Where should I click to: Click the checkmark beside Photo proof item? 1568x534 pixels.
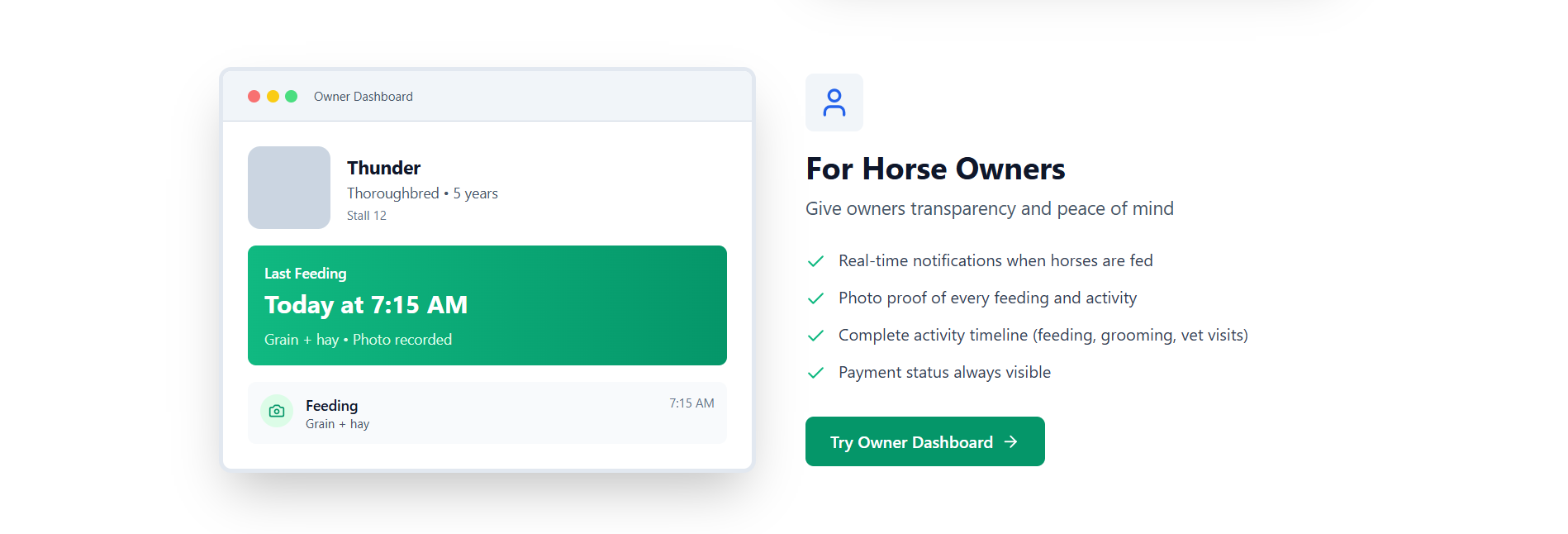coord(815,298)
